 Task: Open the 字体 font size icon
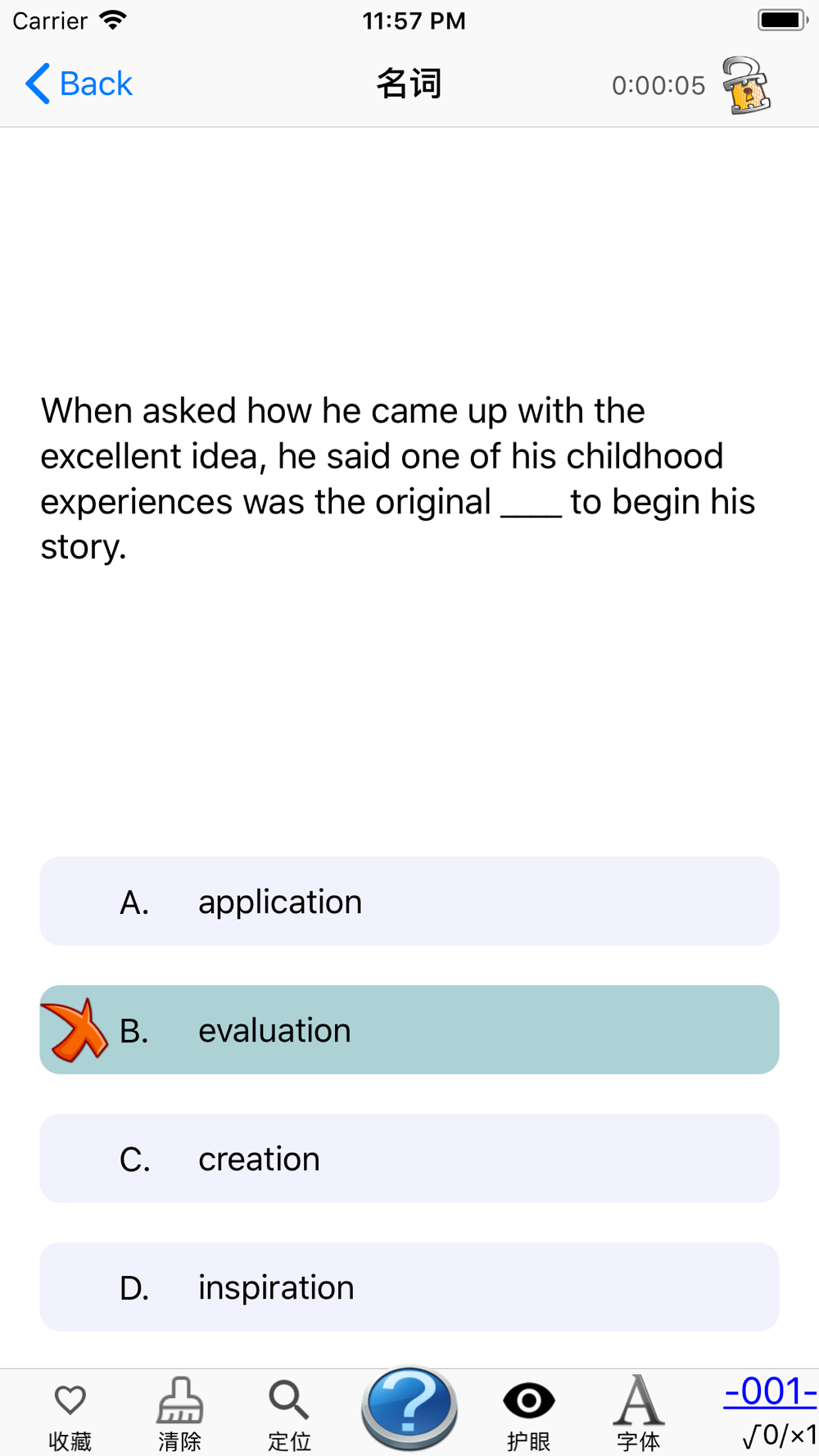coord(638,1399)
